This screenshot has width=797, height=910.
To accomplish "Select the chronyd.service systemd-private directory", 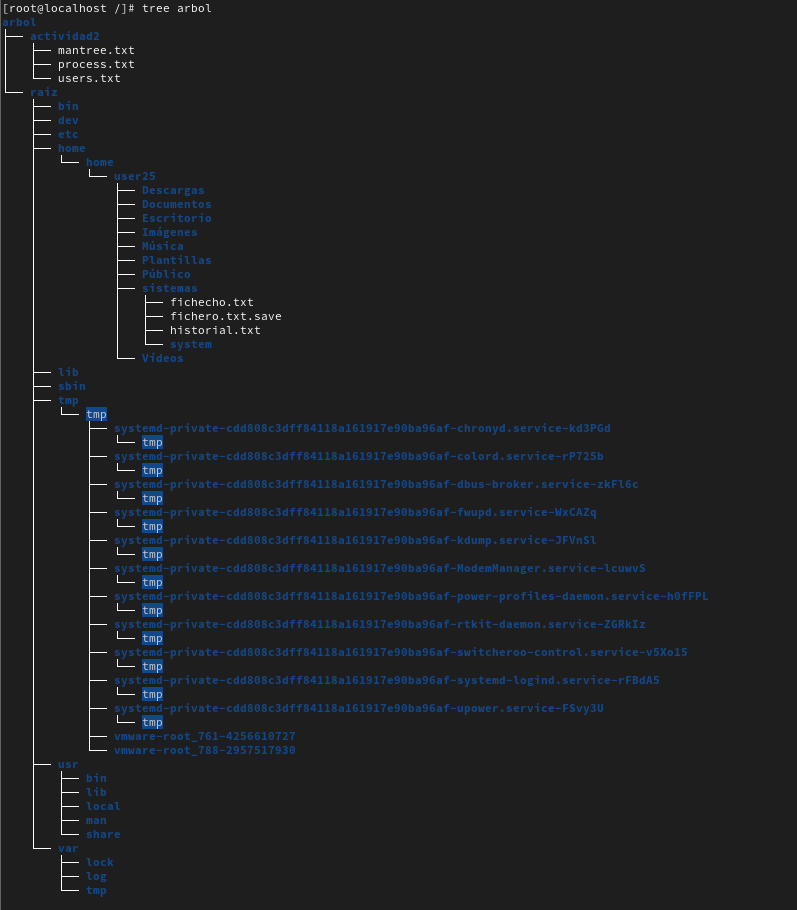I will pyautogui.click(x=362, y=428).
